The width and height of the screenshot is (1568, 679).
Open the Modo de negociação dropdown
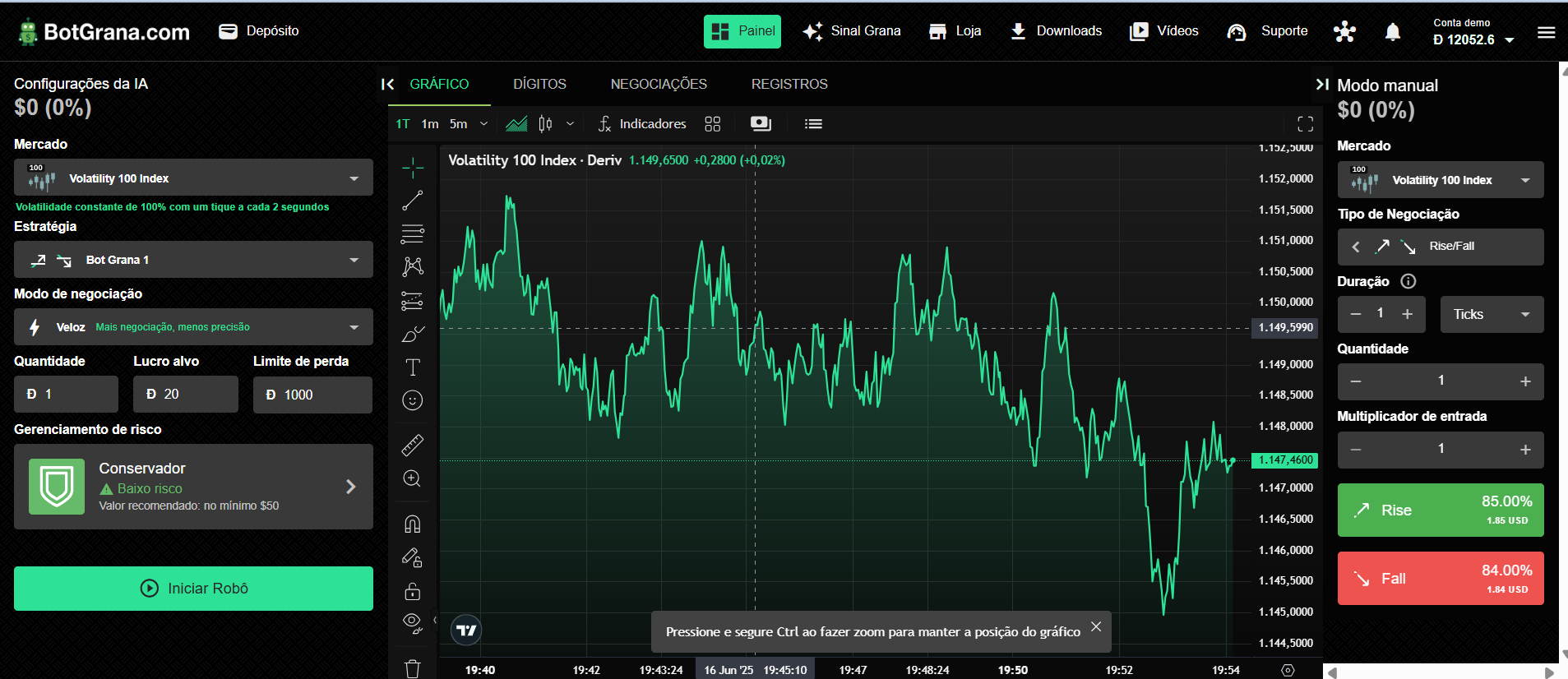pos(193,327)
